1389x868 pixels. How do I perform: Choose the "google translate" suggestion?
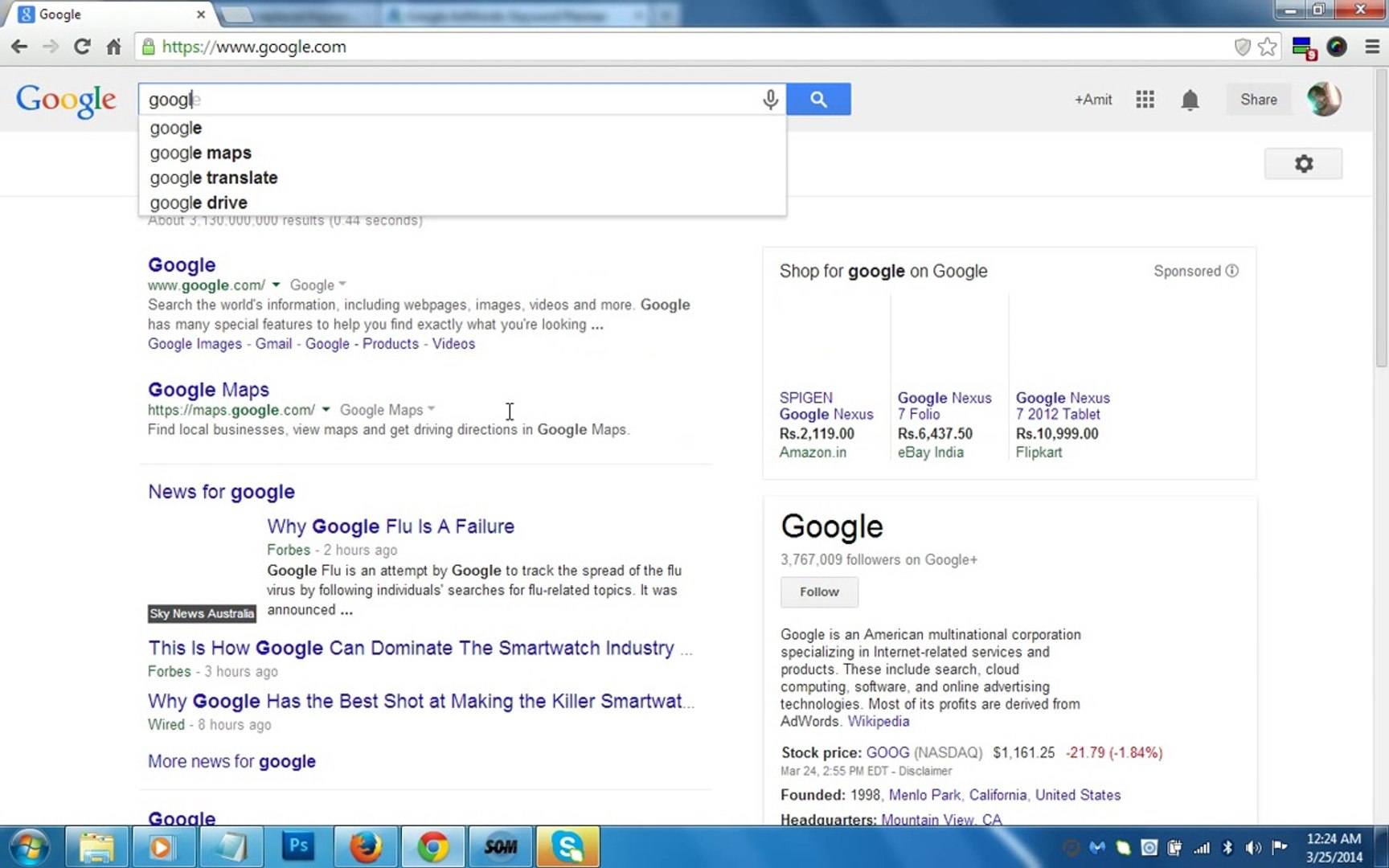coord(462,178)
